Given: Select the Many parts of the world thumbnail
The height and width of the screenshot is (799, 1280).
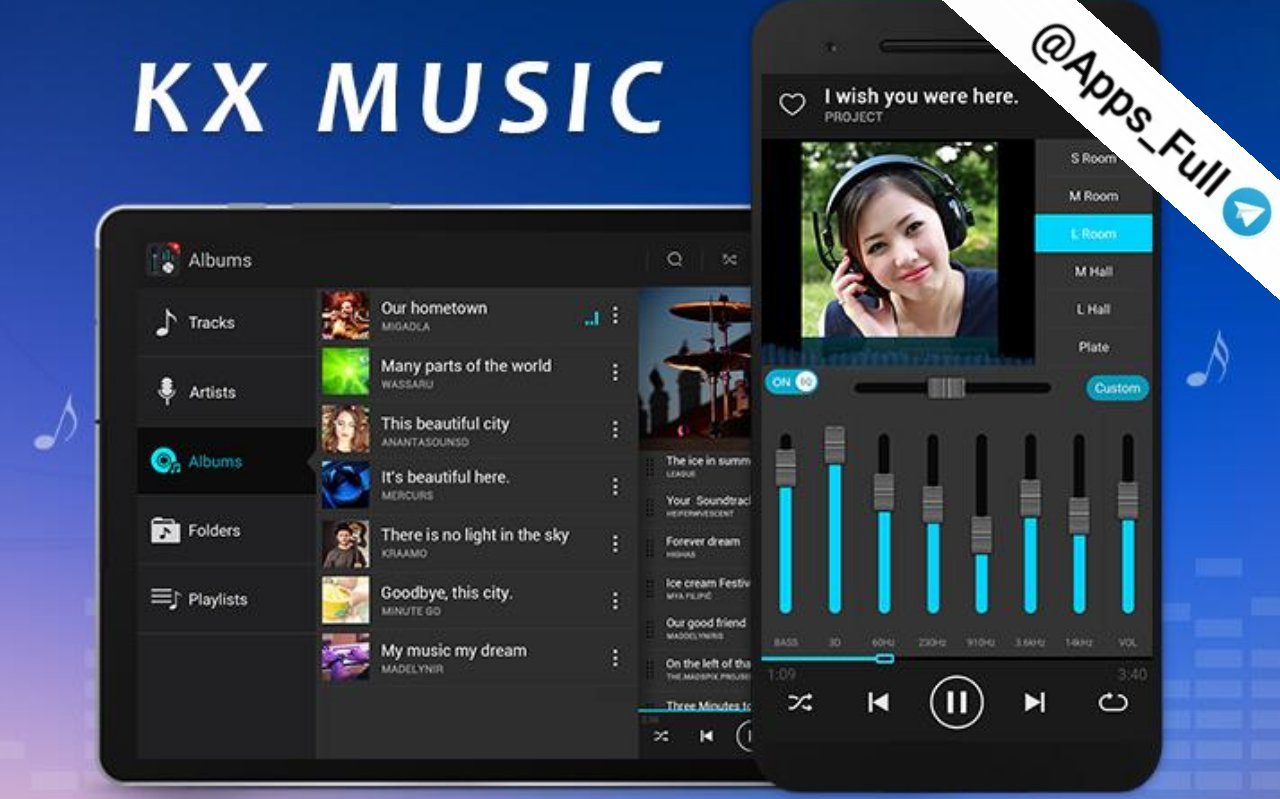Looking at the screenshot, I should click(x=345, y=372).
